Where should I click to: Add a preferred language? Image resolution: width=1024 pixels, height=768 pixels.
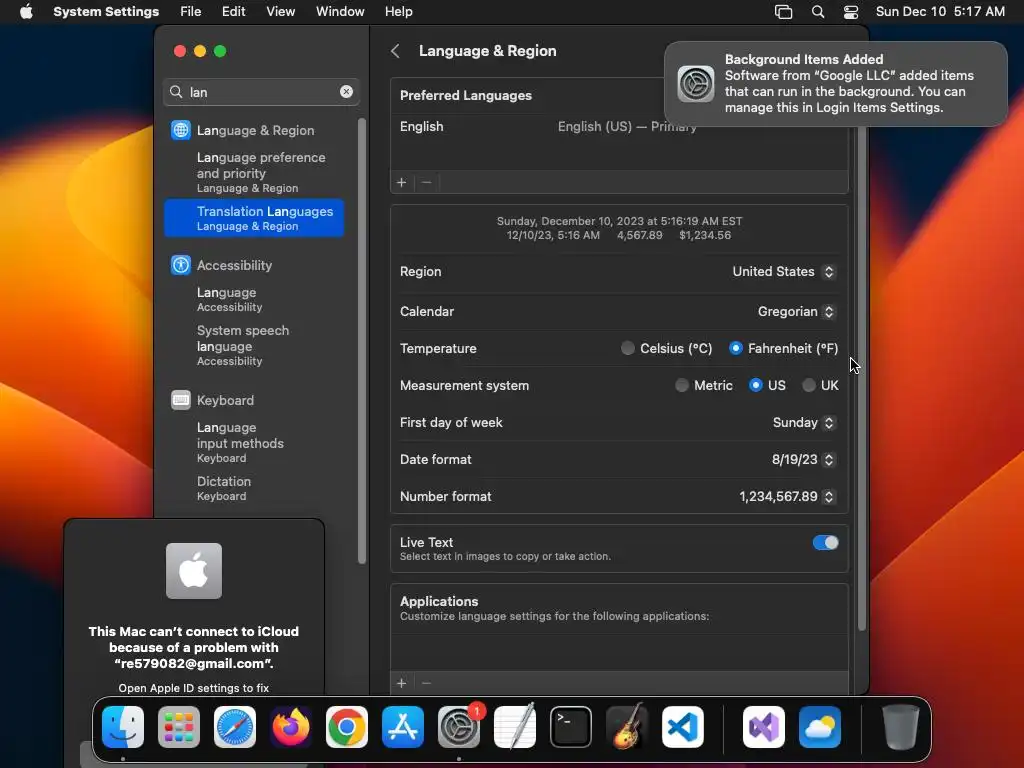(402, 183)
